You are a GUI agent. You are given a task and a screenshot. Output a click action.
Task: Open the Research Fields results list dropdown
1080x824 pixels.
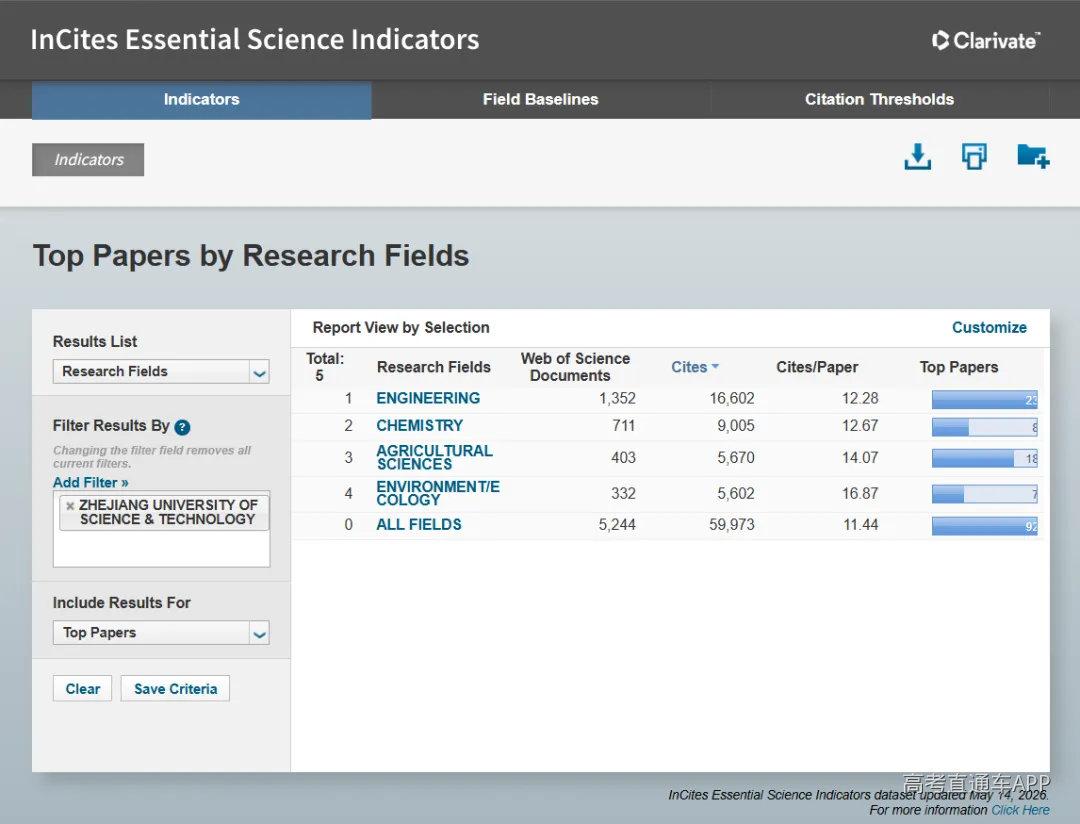(161, 371)
